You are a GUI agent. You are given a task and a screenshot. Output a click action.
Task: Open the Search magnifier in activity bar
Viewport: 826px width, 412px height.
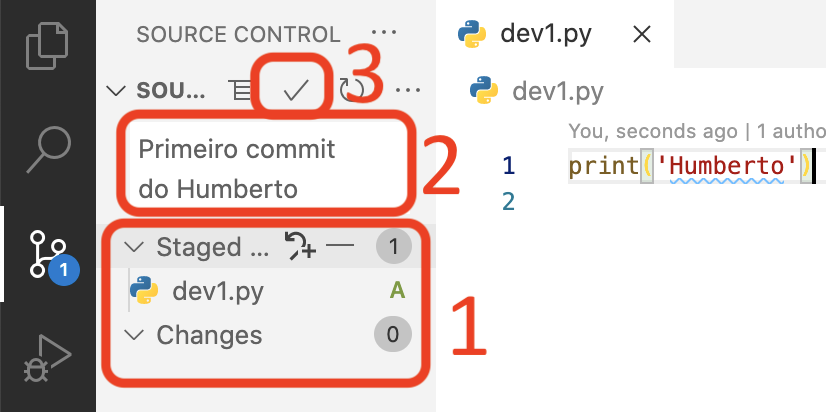point(48,150)
